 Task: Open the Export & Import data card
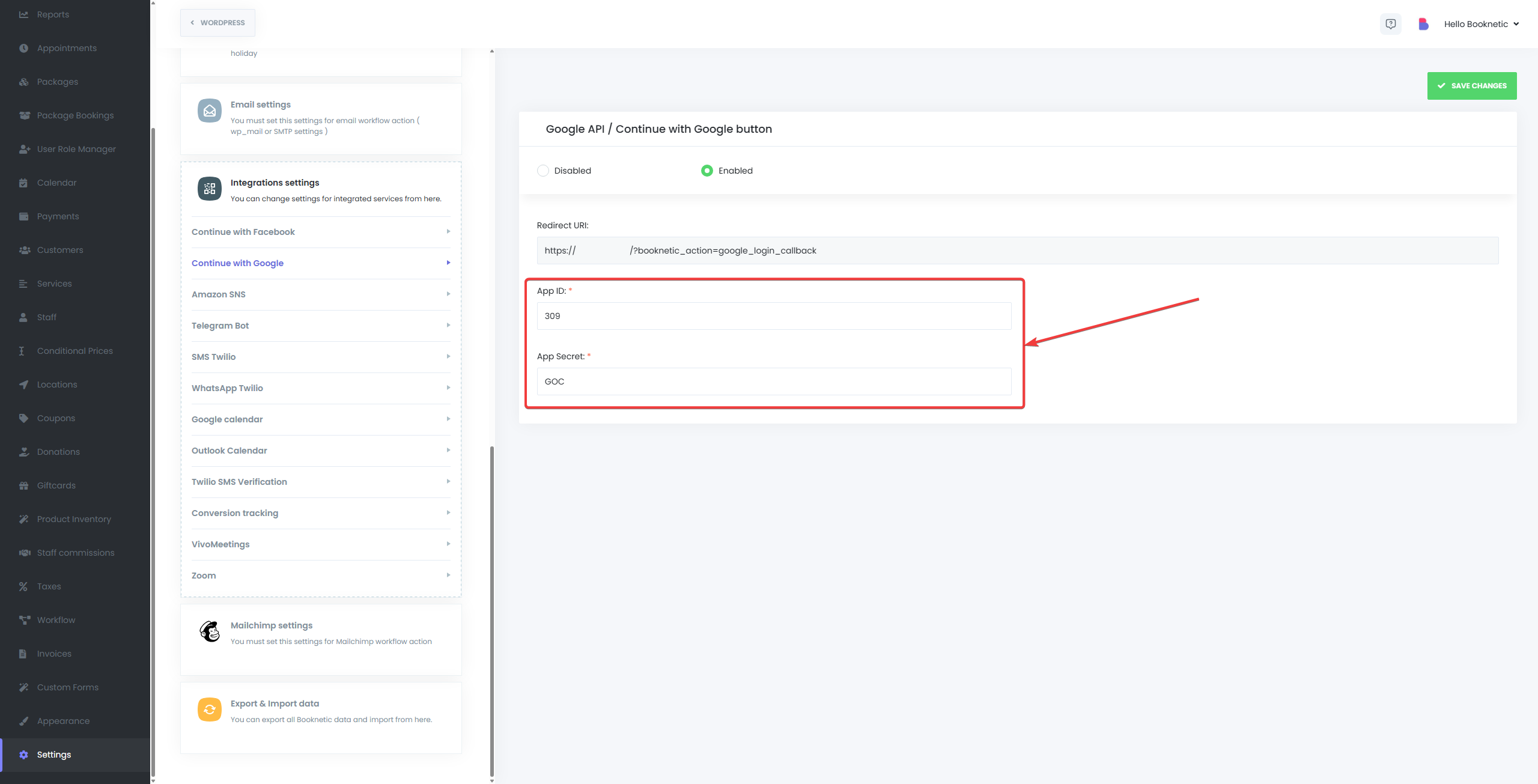tap(321, 717)
